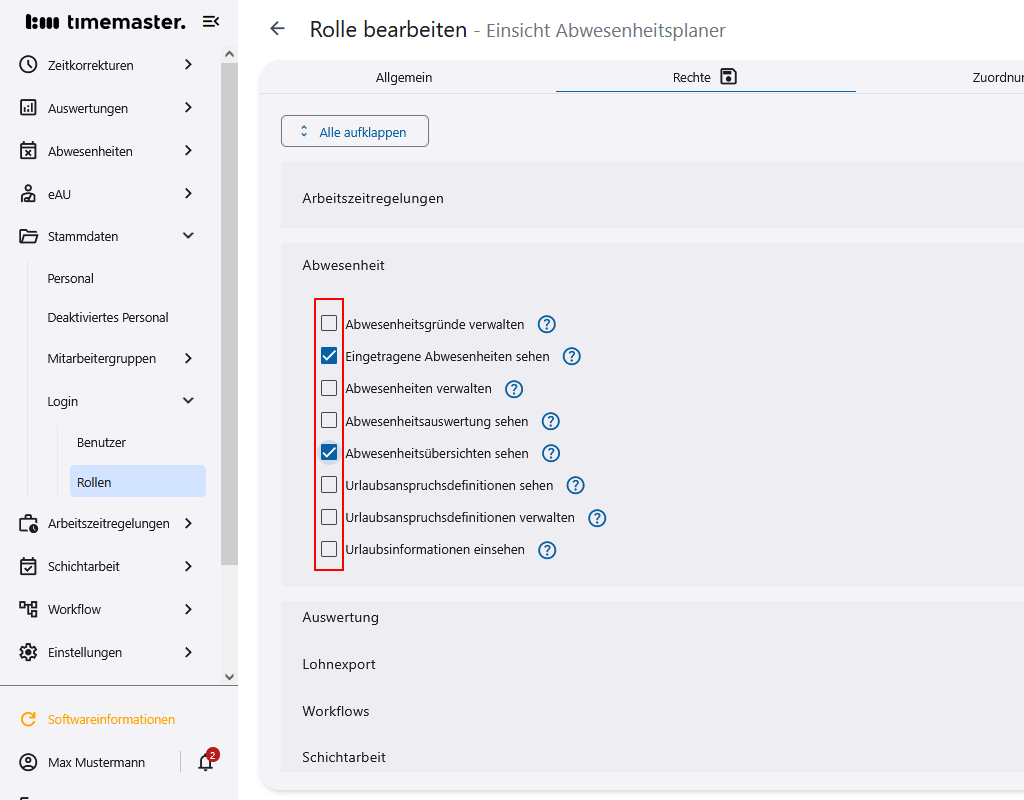The height and width of the screenshot is (800, 1024).
Task: Open the notification bell with red badge
Action: 206,762
